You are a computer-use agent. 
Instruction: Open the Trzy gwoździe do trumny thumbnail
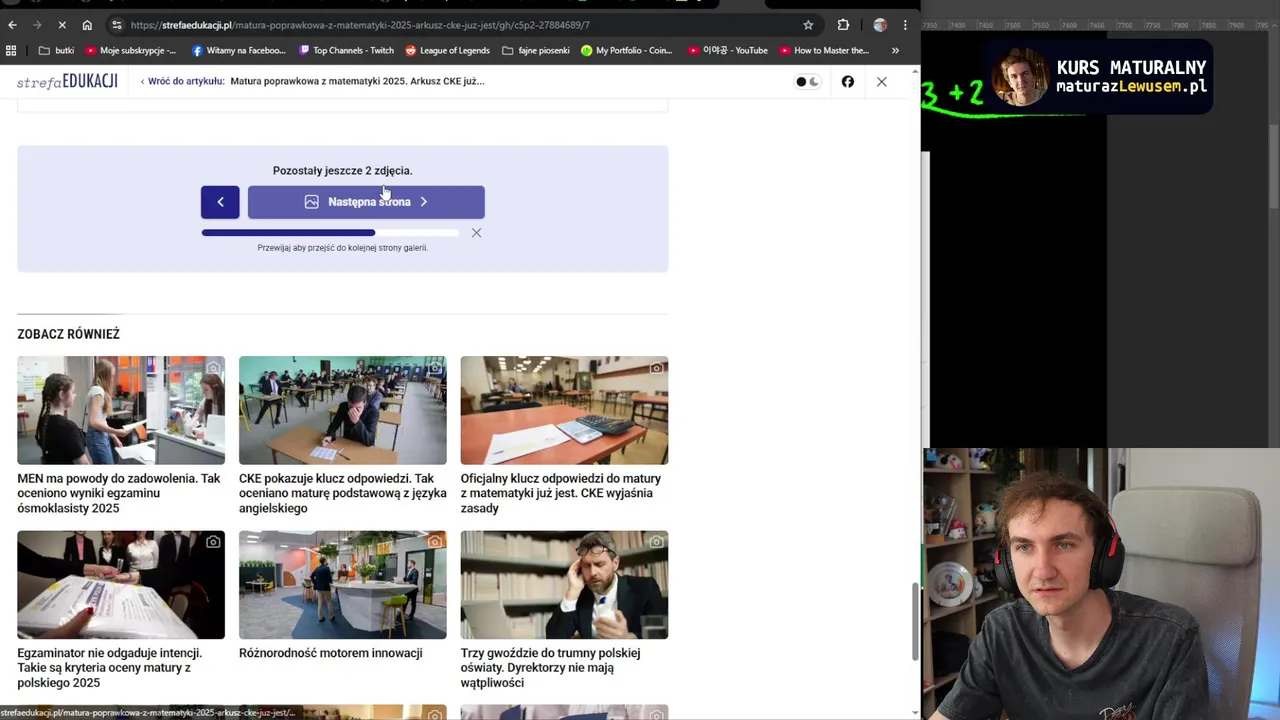click(x=564, y=585)
